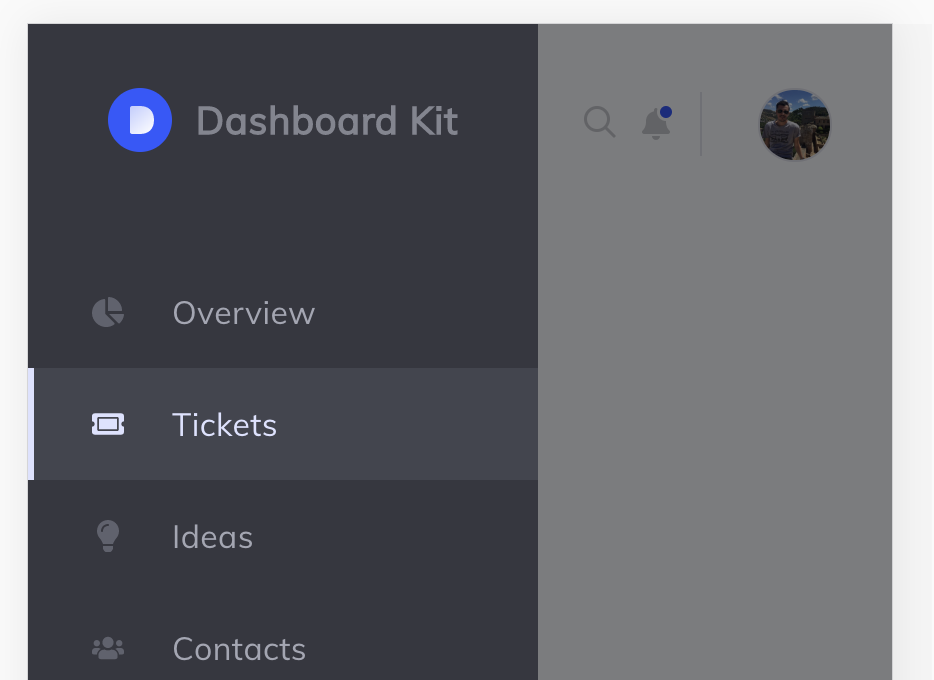This screenshot has height=680, width=934.
Task: Open the Ideas menu item
Action: (x=283, y=536)
